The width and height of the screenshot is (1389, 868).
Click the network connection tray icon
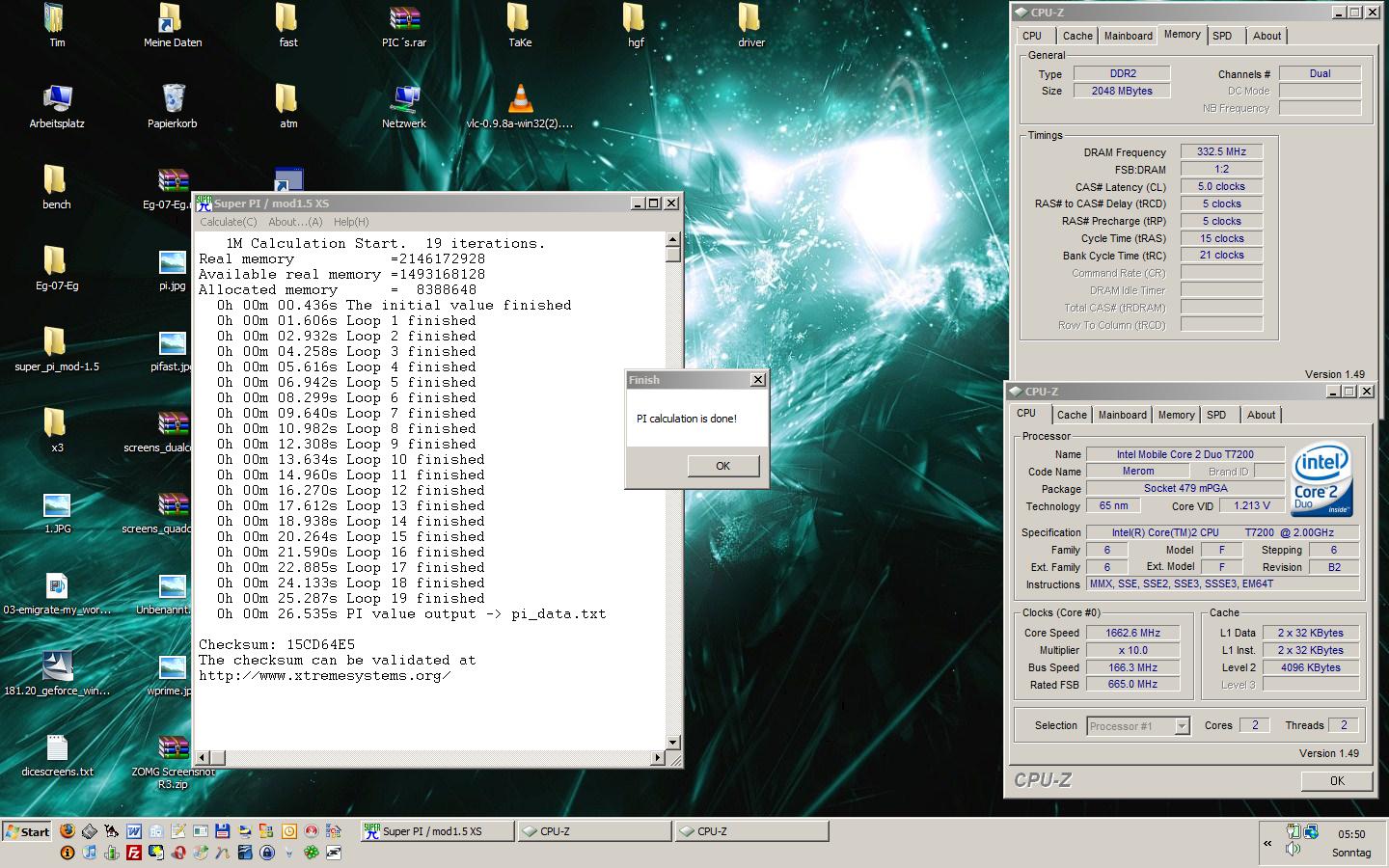click(x=1311, y=832)
